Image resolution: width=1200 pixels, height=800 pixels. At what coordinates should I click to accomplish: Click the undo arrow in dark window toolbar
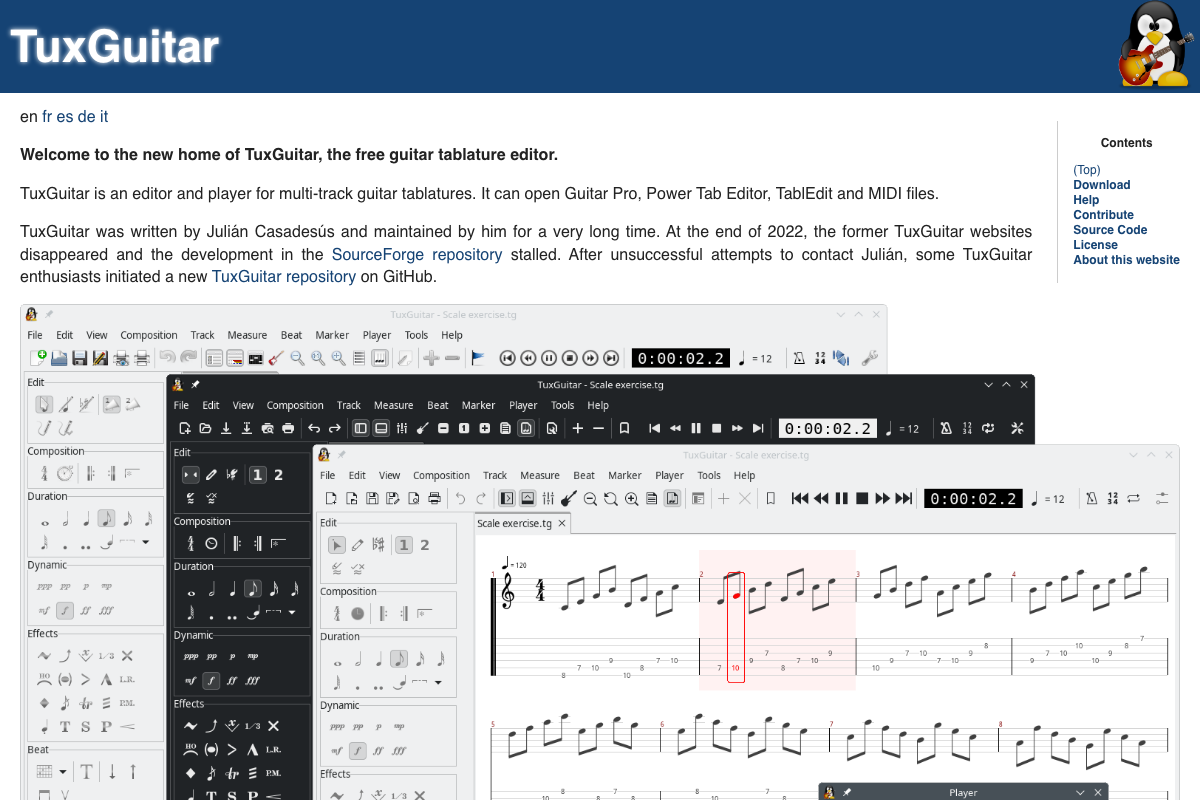(x=314, y=428)
